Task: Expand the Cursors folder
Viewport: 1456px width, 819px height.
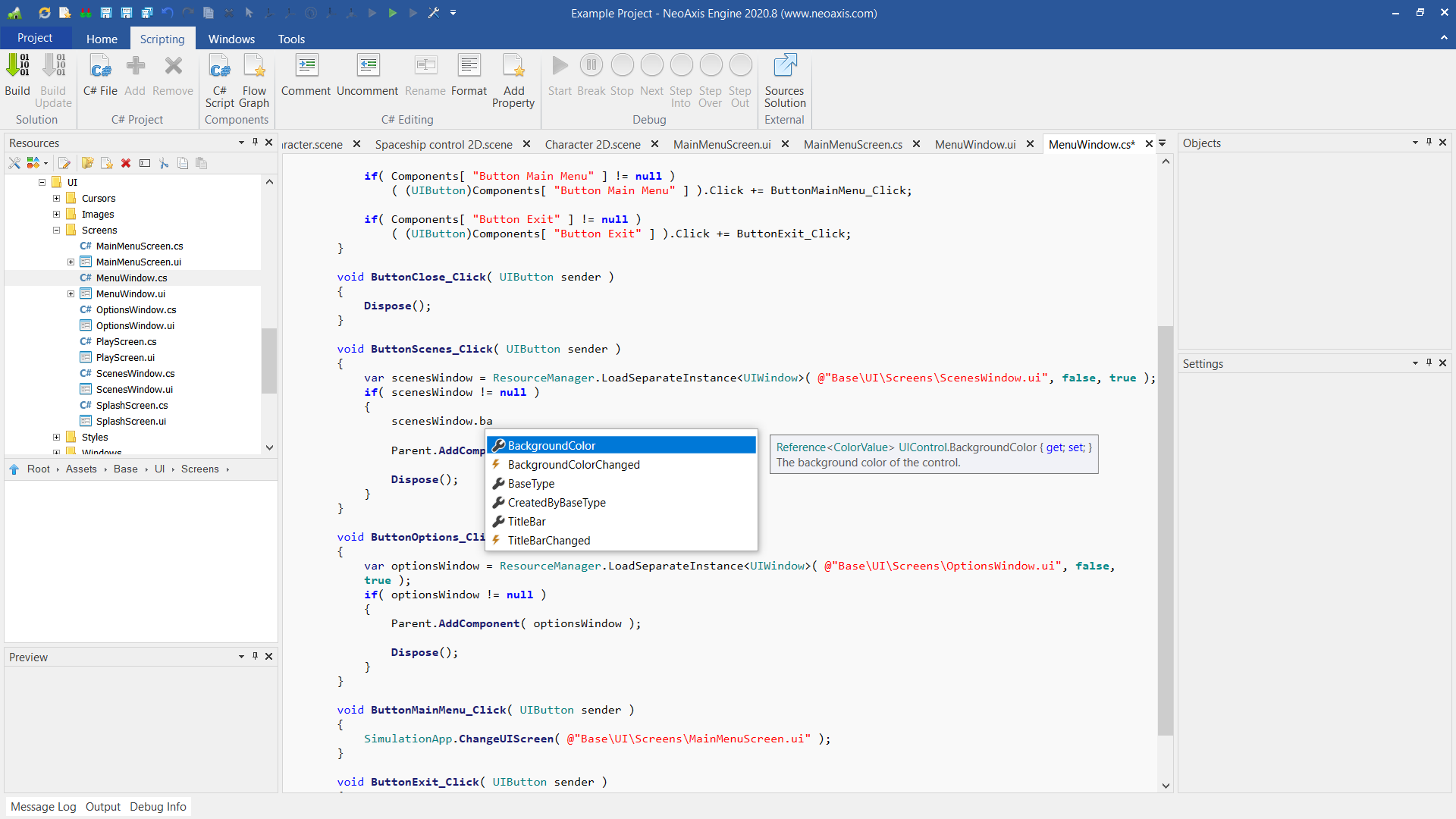Action: pos(57,199)
